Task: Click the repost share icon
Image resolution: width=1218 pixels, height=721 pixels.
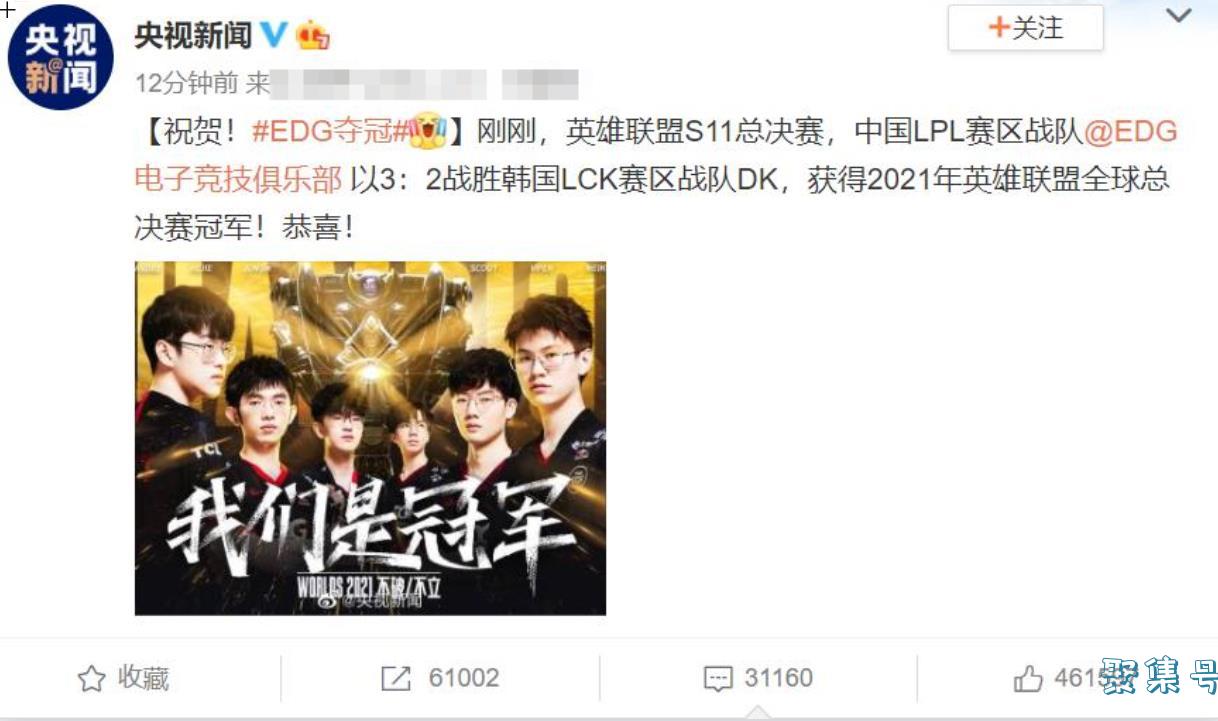Action: (x=396, y=679)
